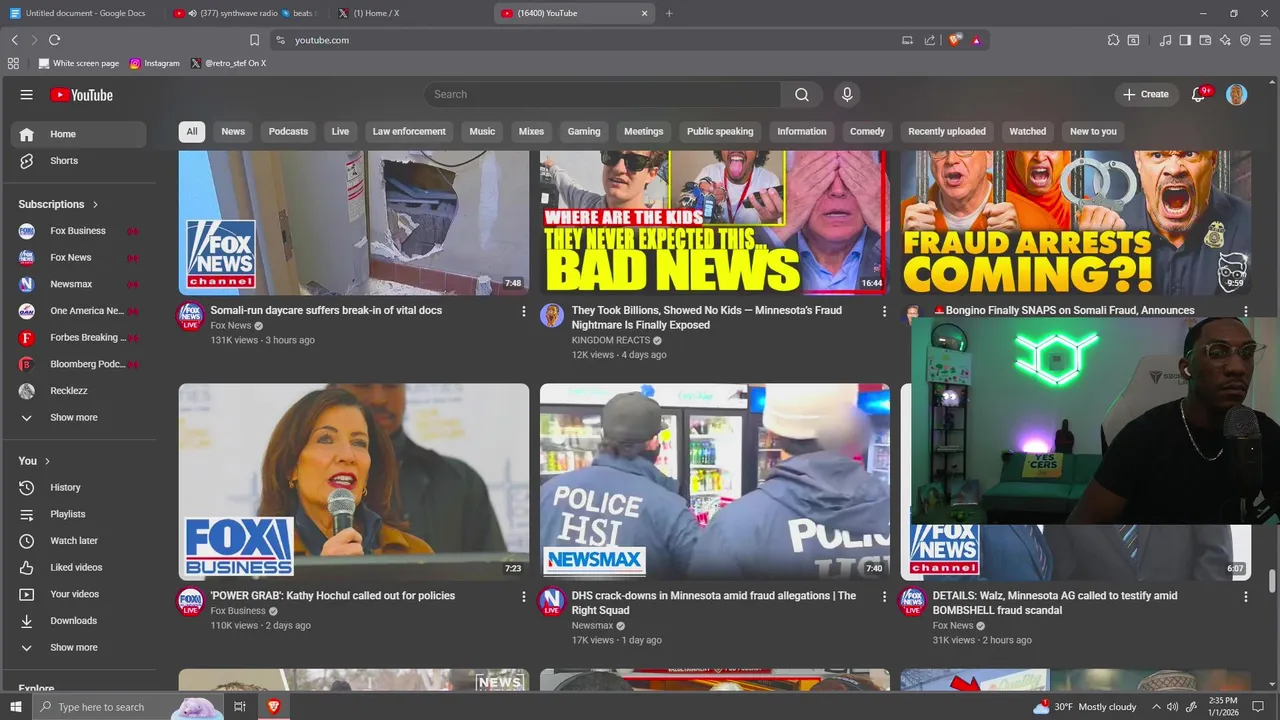The width and height of the screenshot is (1280, 720).
Task: Open the Subscriptions section chevron
Action: (95, 204)
